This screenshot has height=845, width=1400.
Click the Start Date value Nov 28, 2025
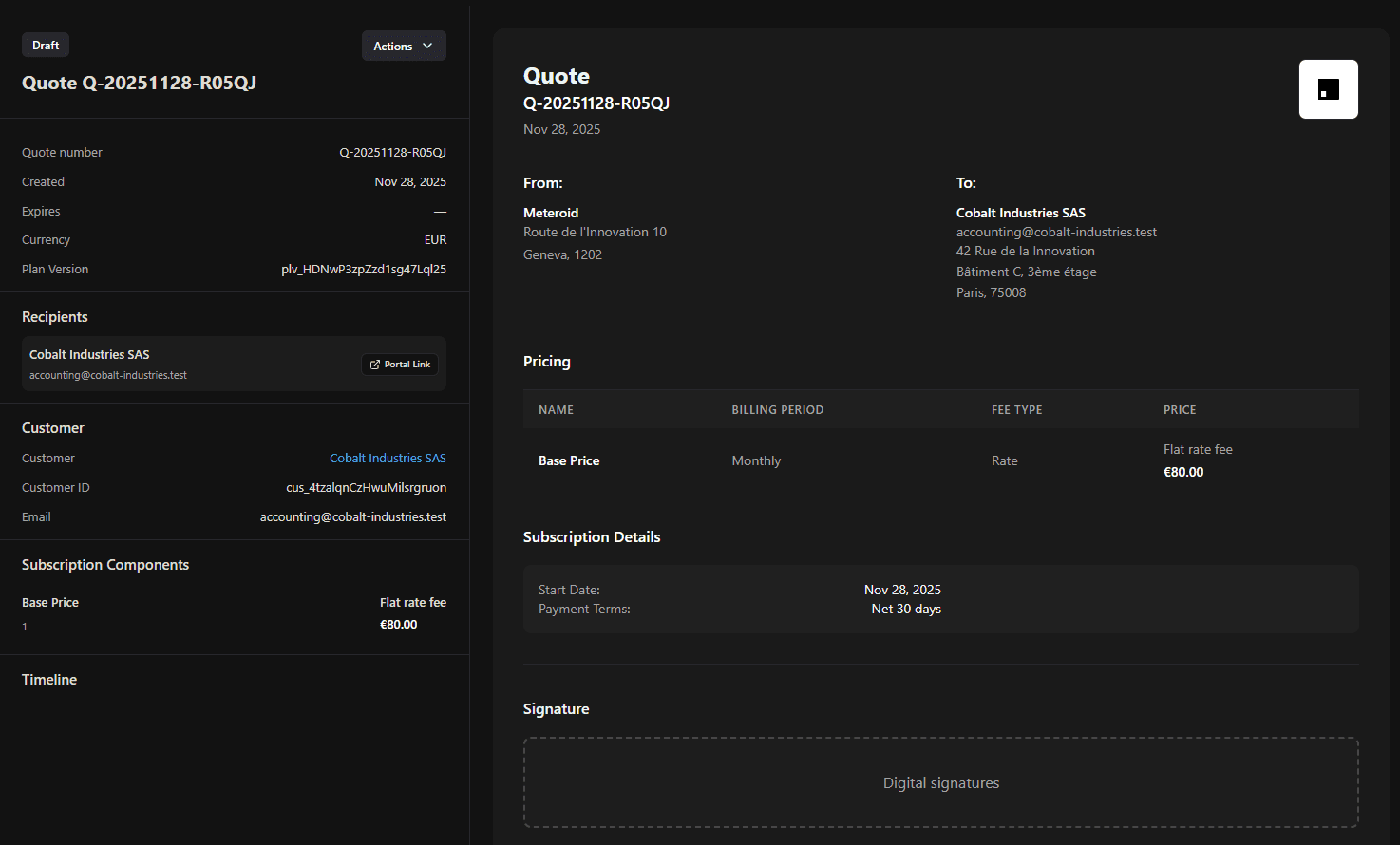tap(902, 590)
